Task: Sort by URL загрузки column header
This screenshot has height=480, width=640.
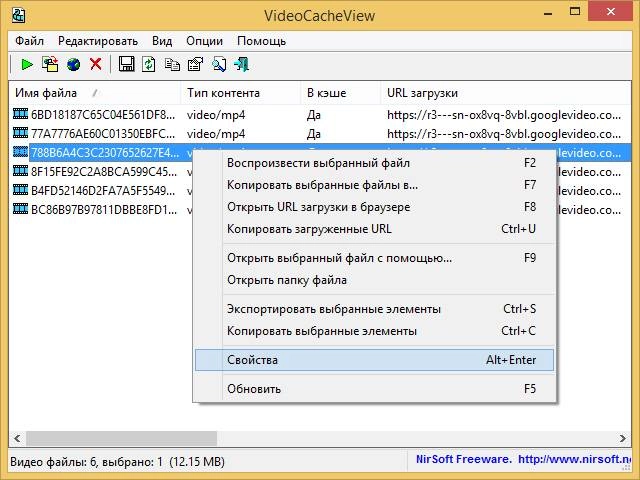Action: [x=506, y=93]
